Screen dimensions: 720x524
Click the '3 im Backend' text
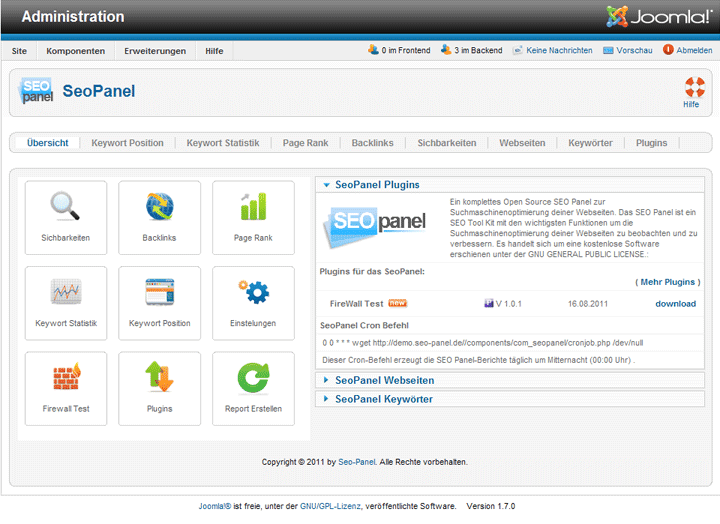[478, 50]
